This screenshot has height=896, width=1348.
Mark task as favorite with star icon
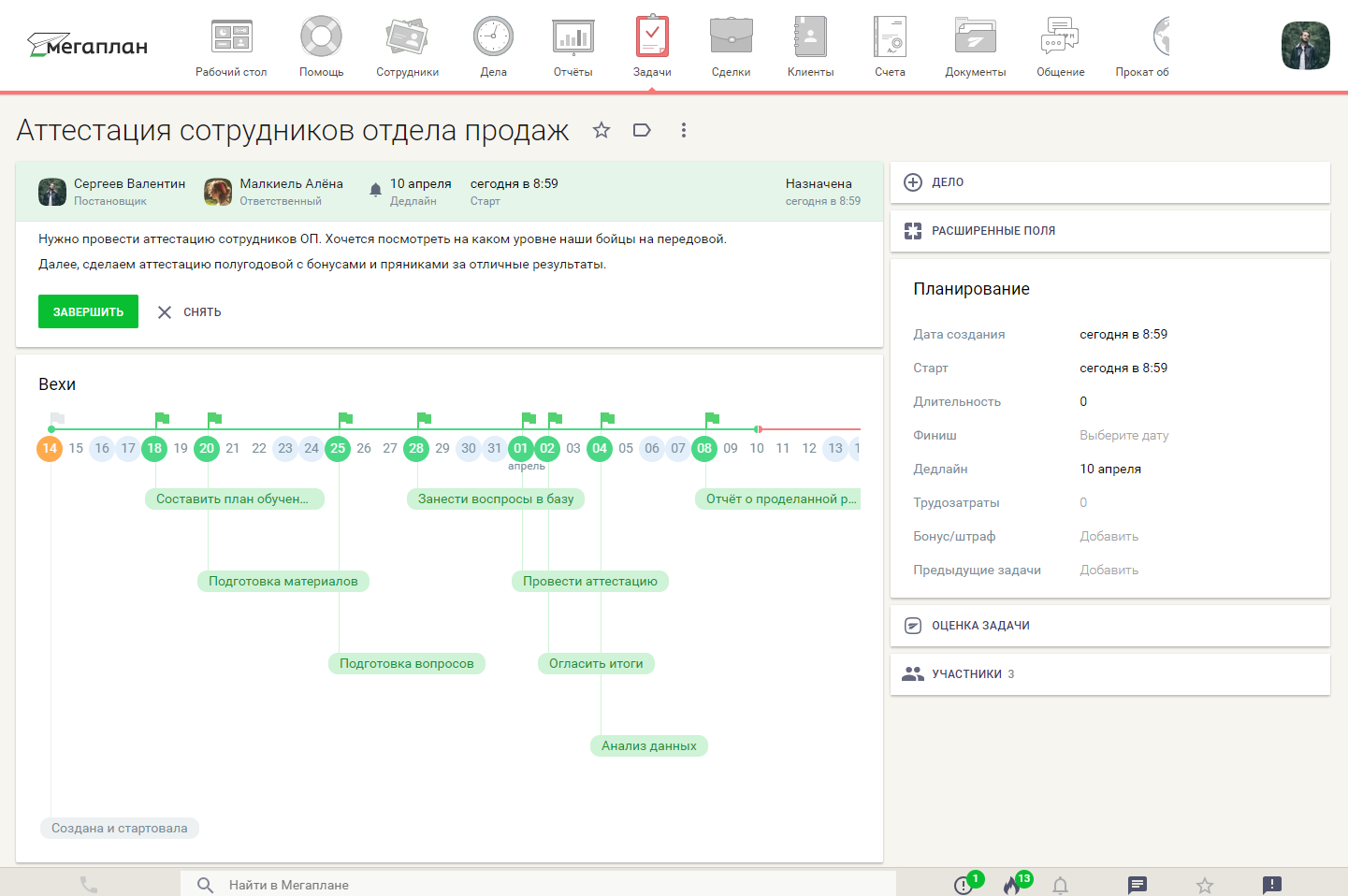click(602, 130)
